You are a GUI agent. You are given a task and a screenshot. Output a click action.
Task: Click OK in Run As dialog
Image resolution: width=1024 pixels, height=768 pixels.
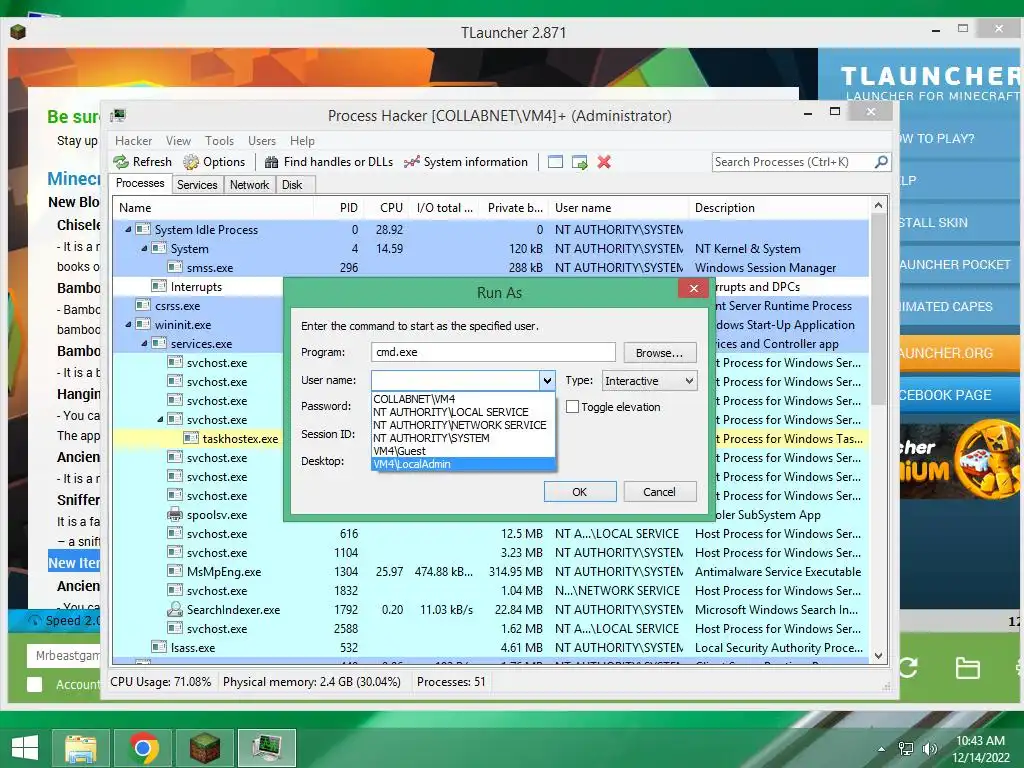coord(580,492)
